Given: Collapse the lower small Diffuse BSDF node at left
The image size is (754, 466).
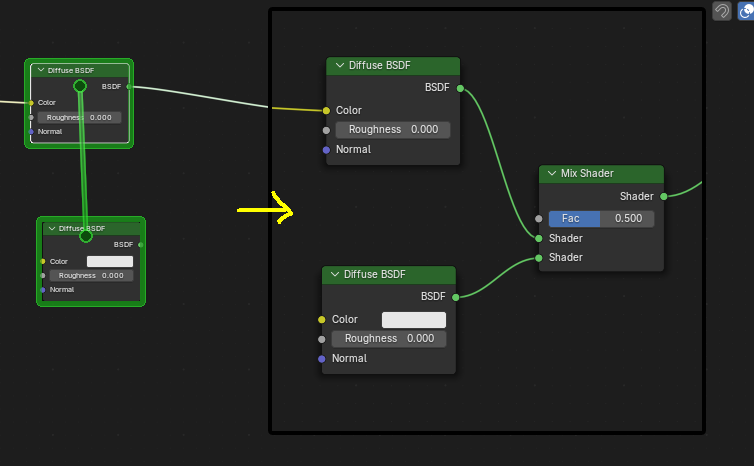Looking at the screenshot, I should click(x=52, y=228).
